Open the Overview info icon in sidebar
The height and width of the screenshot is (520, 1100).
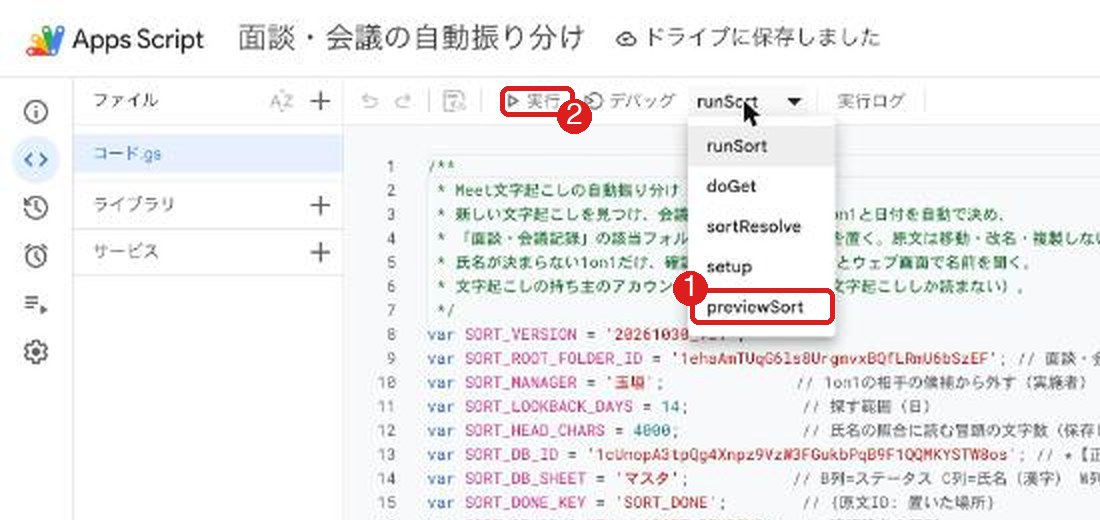[x=36, y=112]
